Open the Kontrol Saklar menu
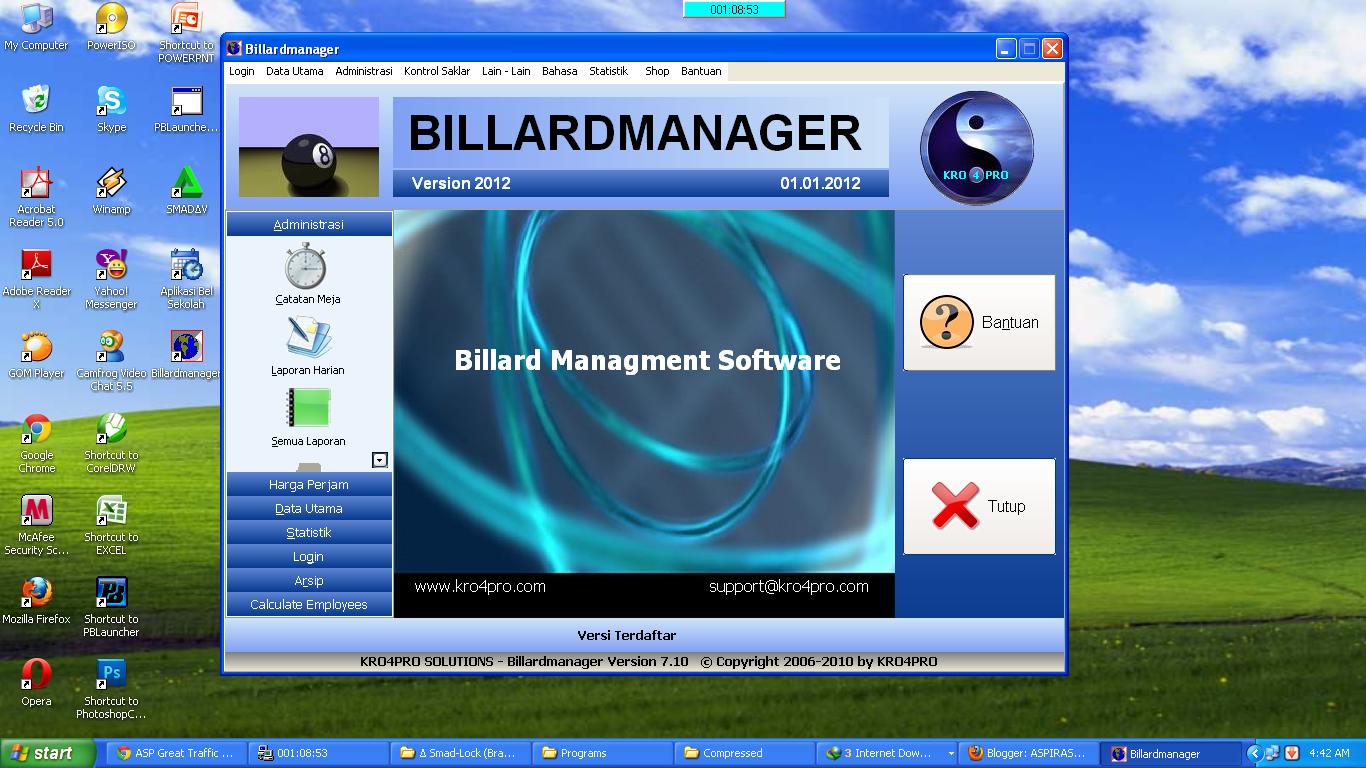 (437, 71)
